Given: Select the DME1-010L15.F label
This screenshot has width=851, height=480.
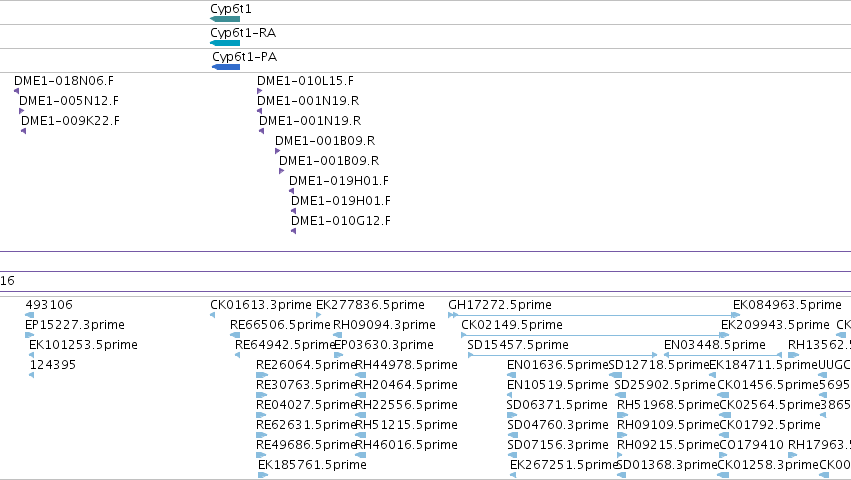Looking at the screenshot, I should (x=306, y=81).
